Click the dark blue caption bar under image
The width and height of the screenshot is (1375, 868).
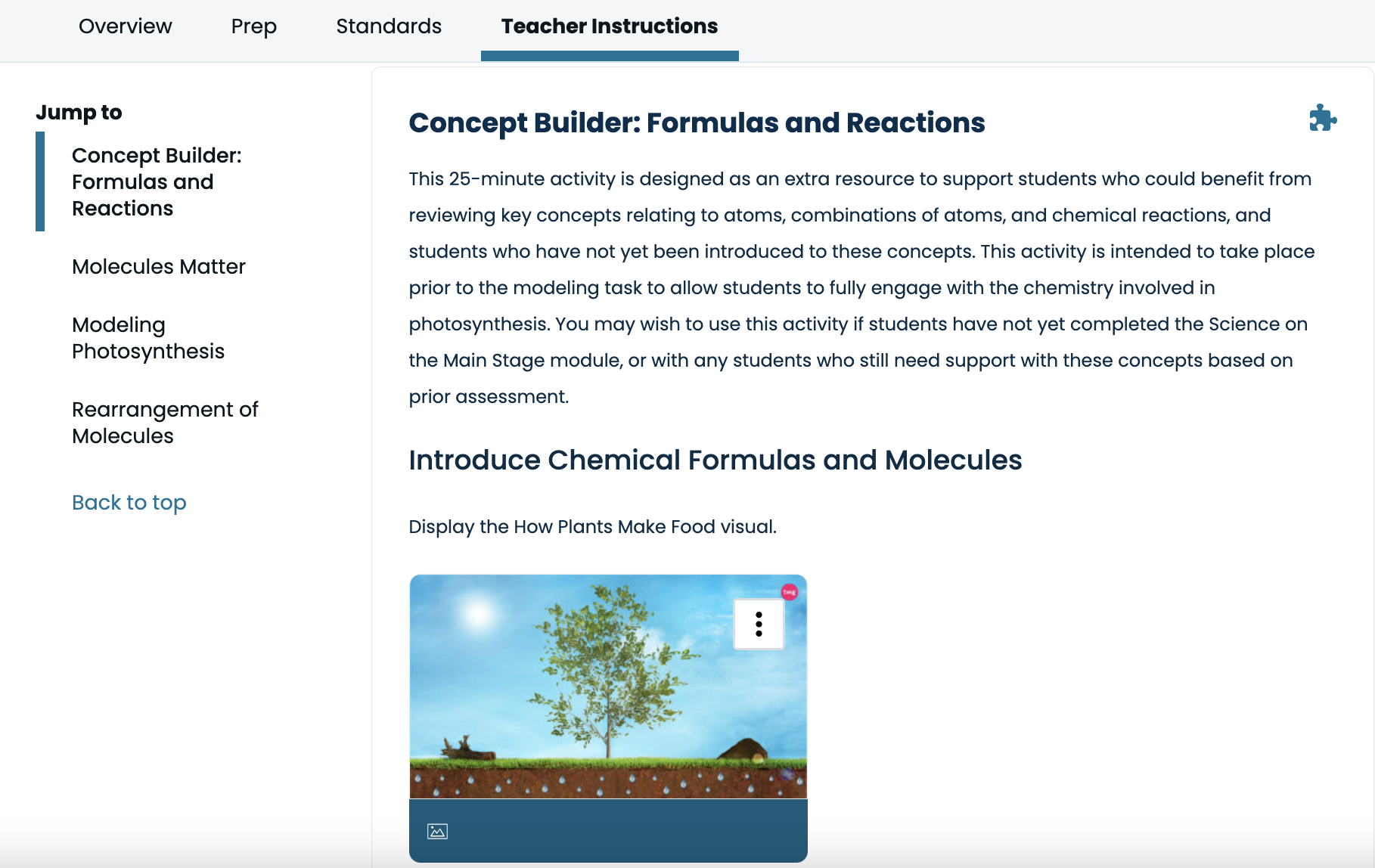608,830
